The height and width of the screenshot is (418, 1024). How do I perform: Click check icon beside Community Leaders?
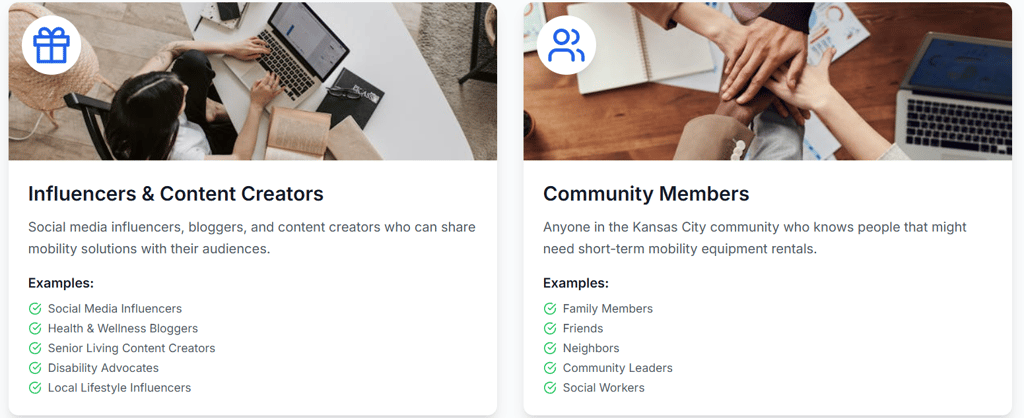pos(550,368)
